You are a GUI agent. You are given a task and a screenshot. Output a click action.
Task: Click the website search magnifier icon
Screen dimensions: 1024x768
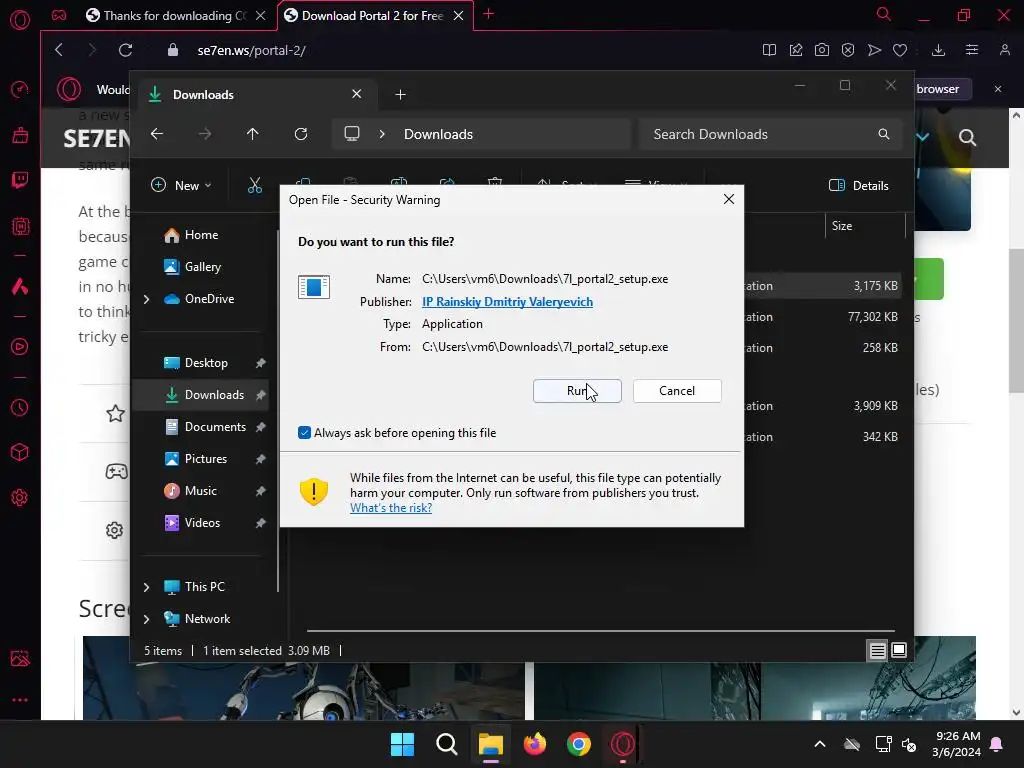[x=967, y=137]
